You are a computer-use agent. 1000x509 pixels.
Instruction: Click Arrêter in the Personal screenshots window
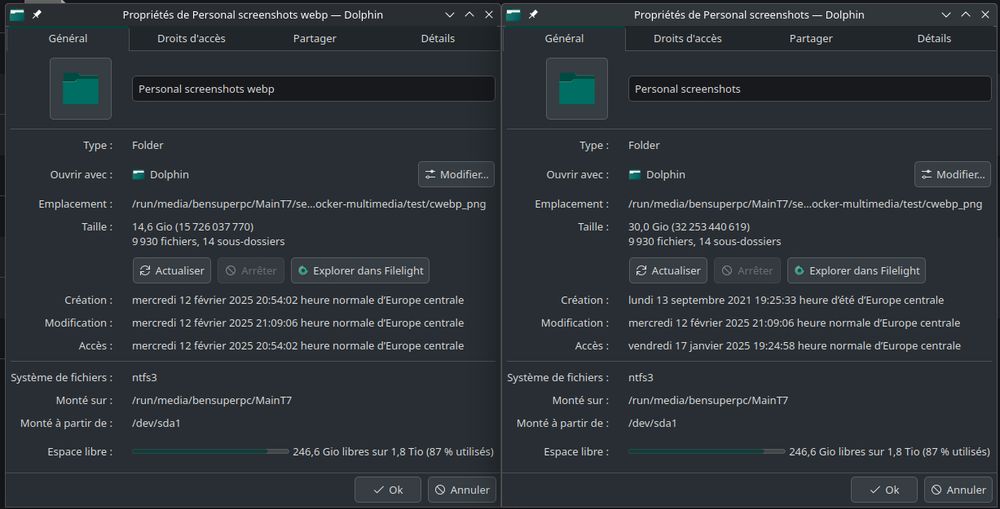[x=747, y=270]
